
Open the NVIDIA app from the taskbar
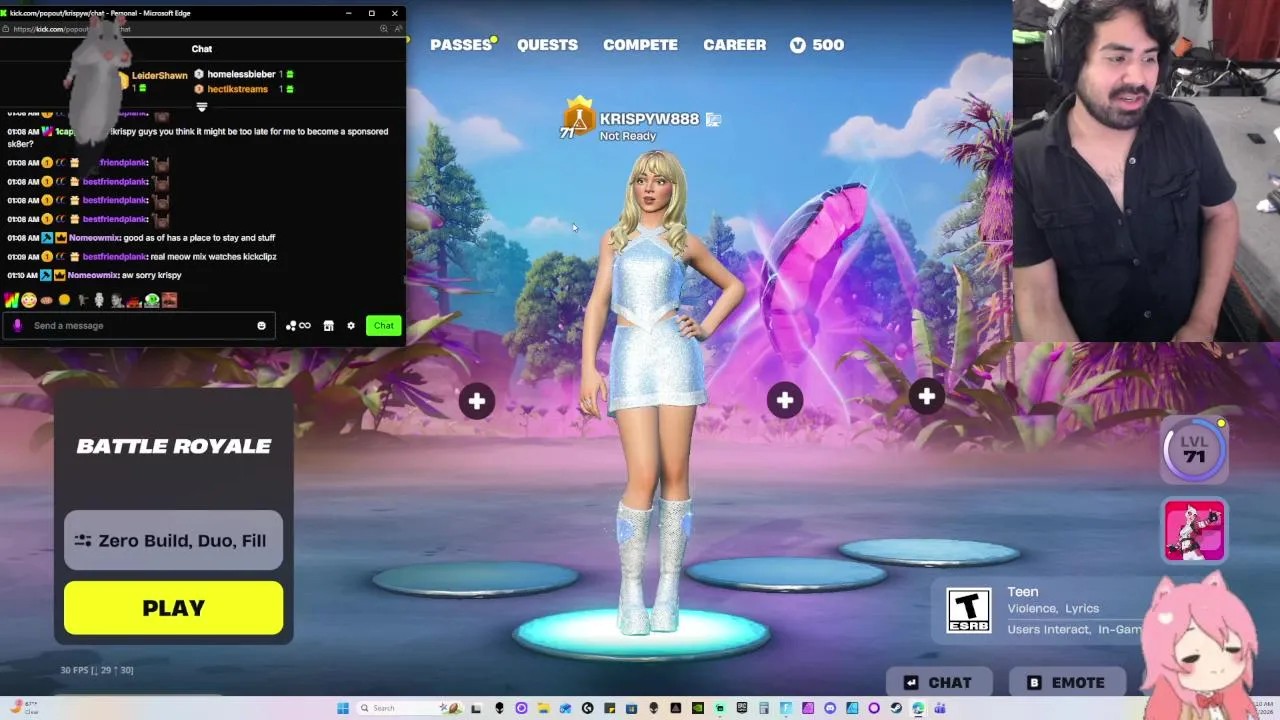pos(698,708)
